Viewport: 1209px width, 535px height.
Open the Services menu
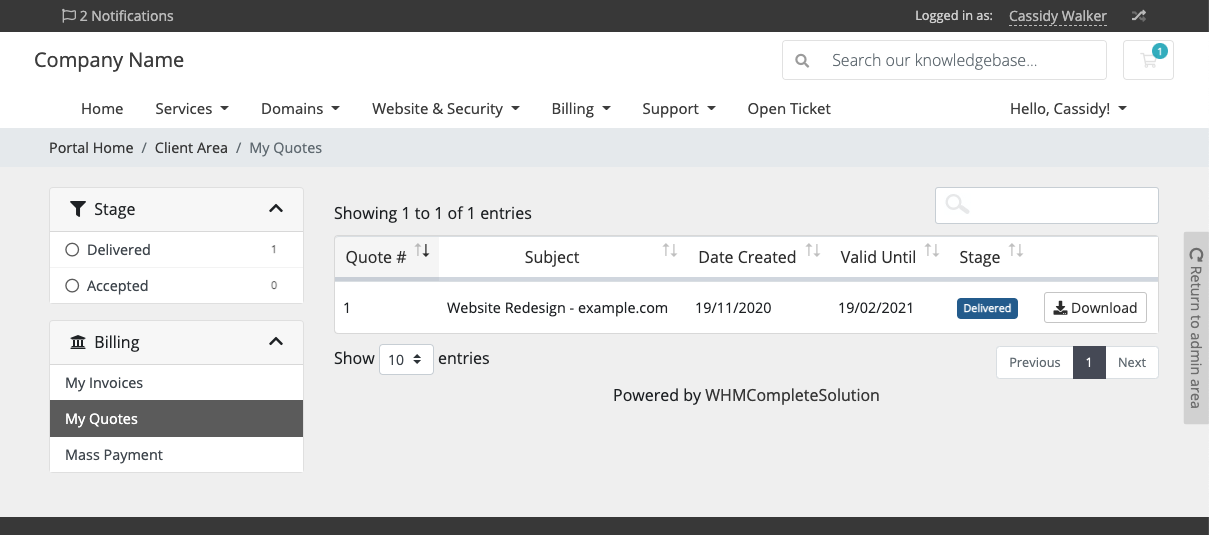(192, 109)
